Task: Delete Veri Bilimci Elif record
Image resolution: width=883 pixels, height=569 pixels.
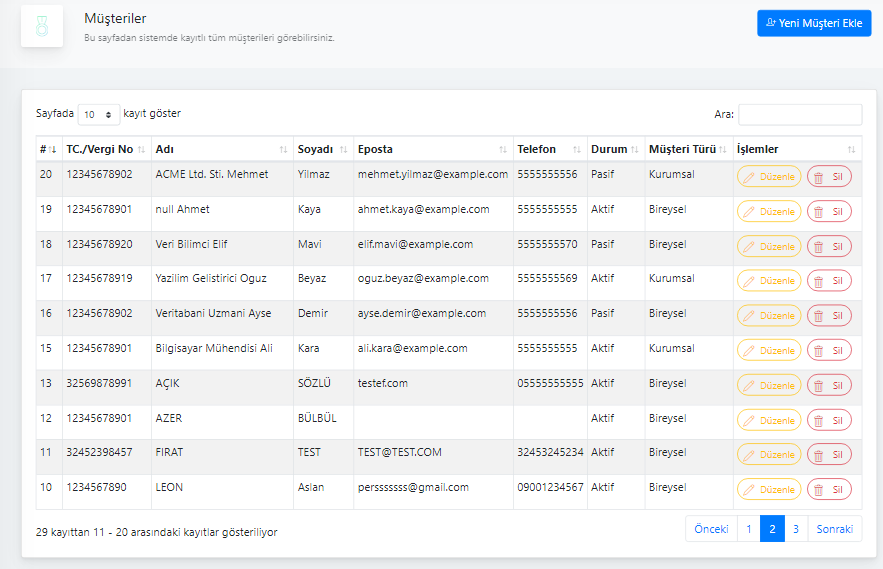Action: (829, 247)
